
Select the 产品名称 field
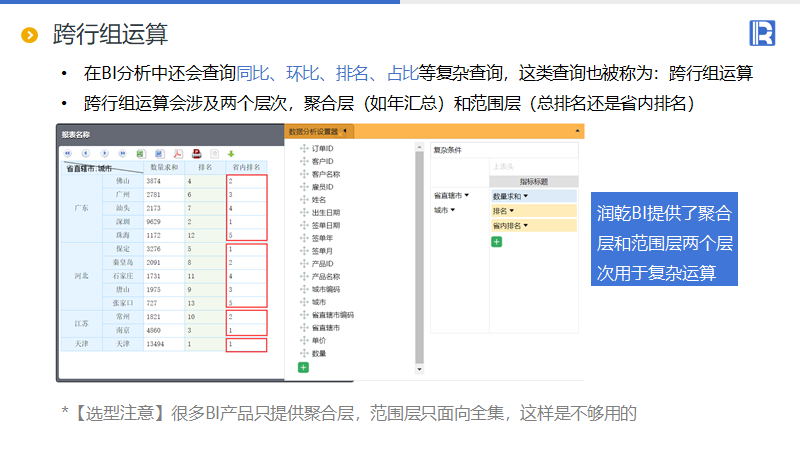(326, 276)
